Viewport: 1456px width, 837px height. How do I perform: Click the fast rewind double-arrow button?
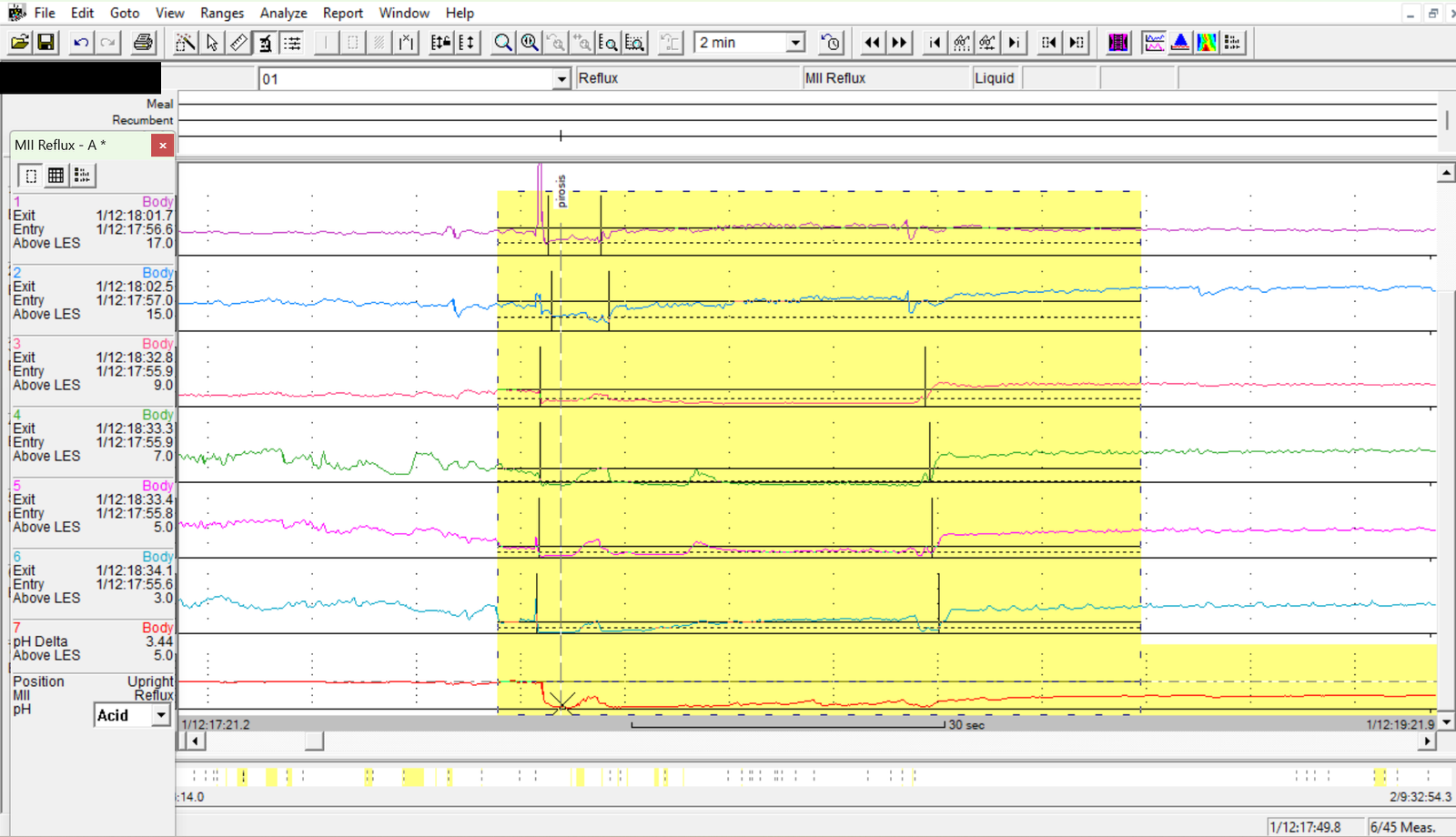coord(872,43)
